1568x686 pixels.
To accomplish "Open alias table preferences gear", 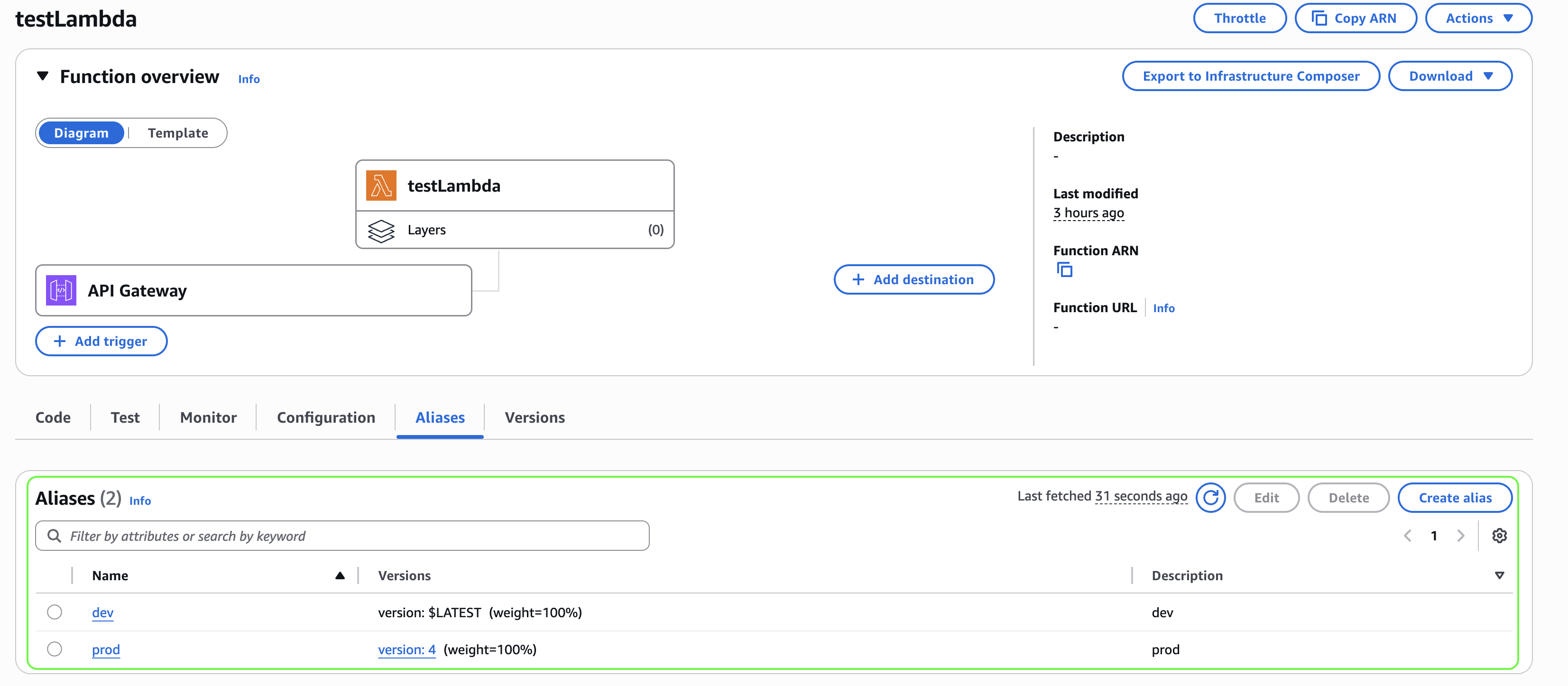I will [x=1499, y=536].
